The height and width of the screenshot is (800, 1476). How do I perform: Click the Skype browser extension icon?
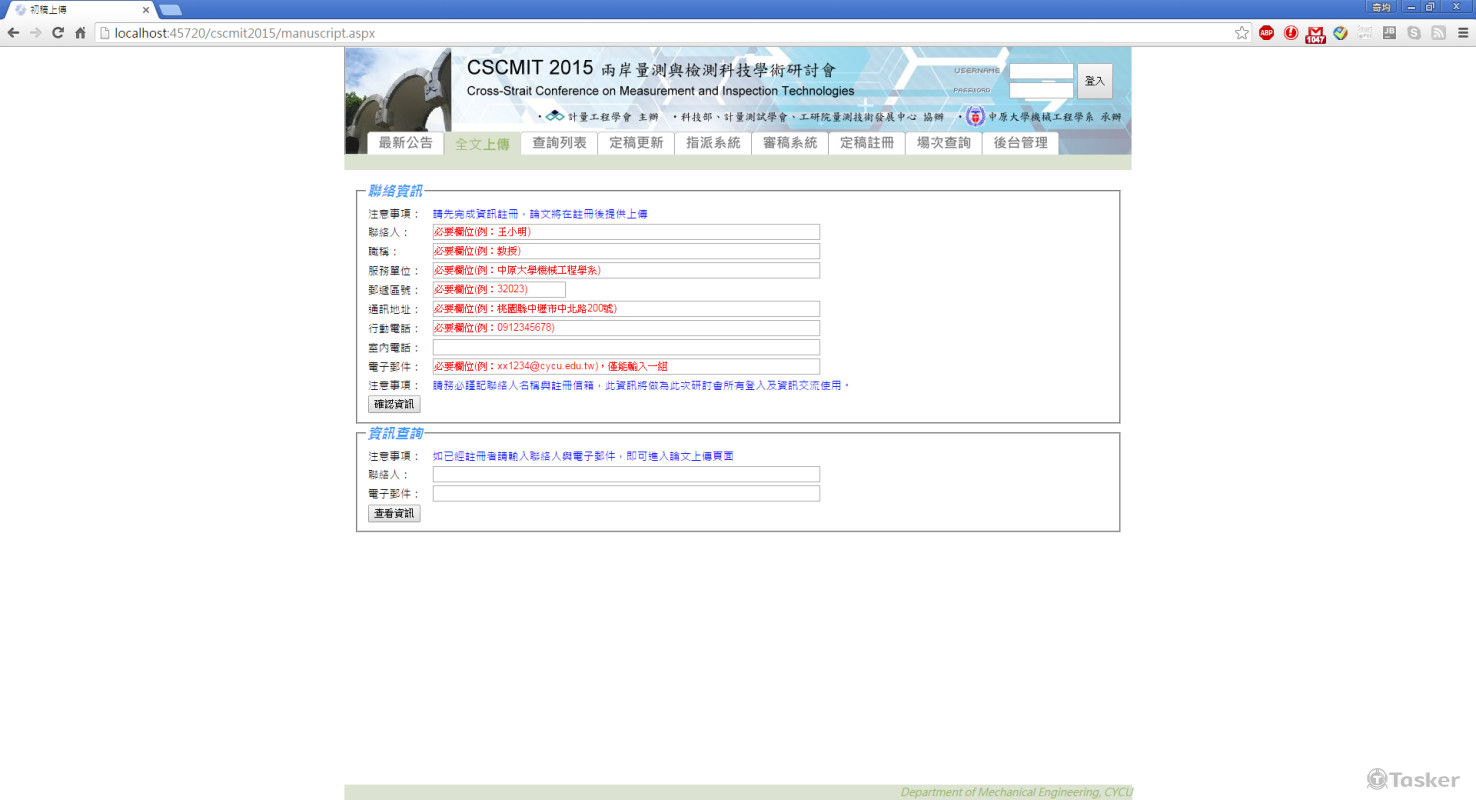click(1413, 33)
